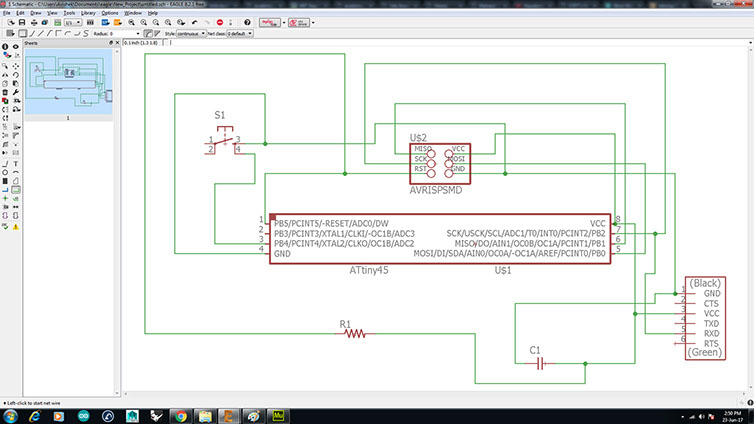
Task: Close the Sheets panel
Action: pos(117,43)
